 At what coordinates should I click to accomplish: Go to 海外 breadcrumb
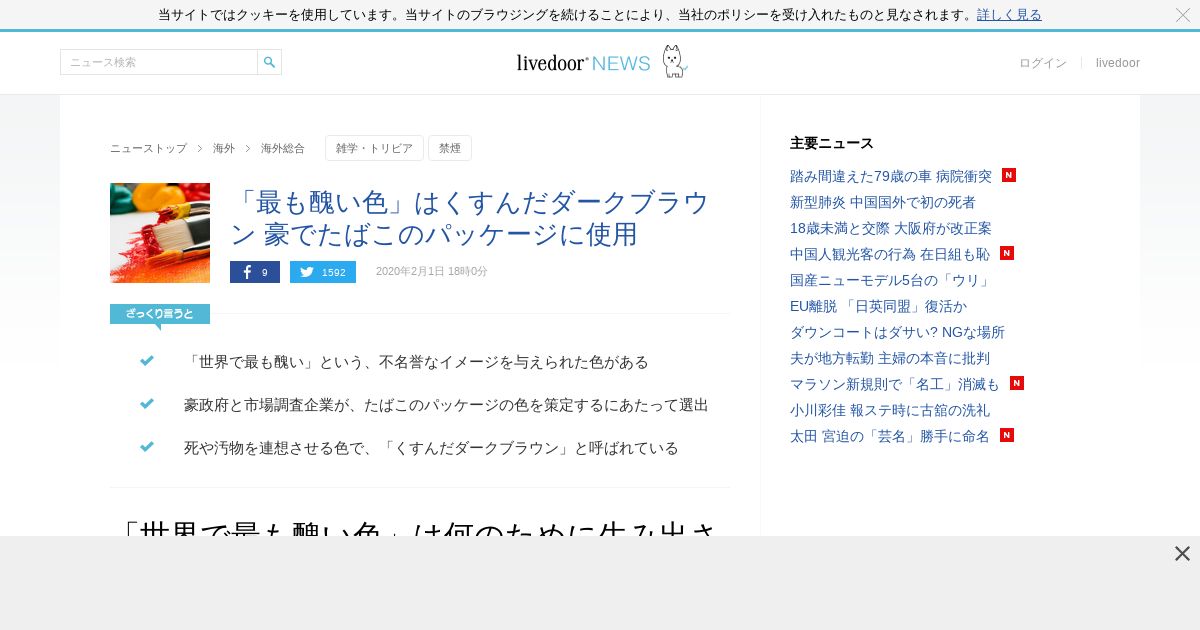point(224,148)
